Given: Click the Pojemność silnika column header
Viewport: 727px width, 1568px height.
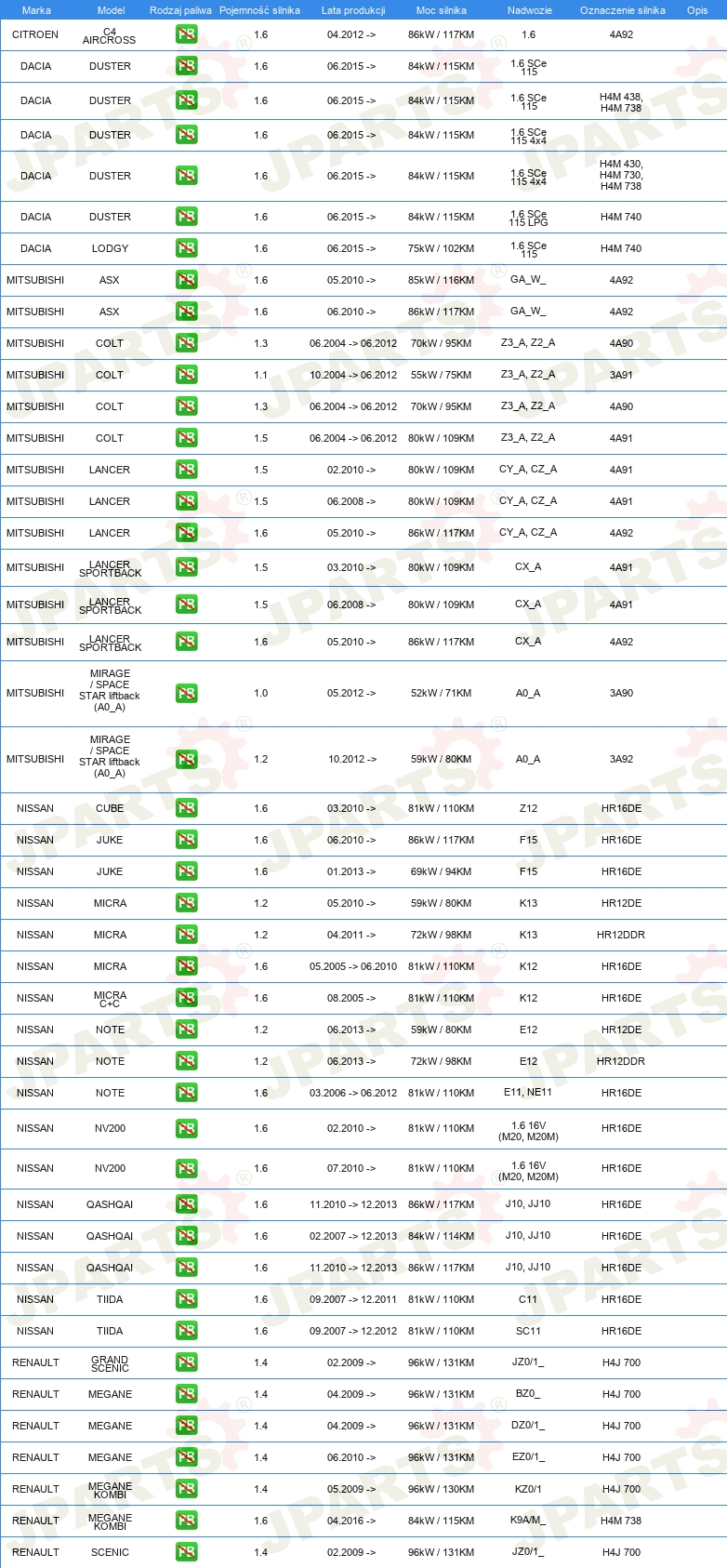Looking at the screenshot, I should 259,10.
